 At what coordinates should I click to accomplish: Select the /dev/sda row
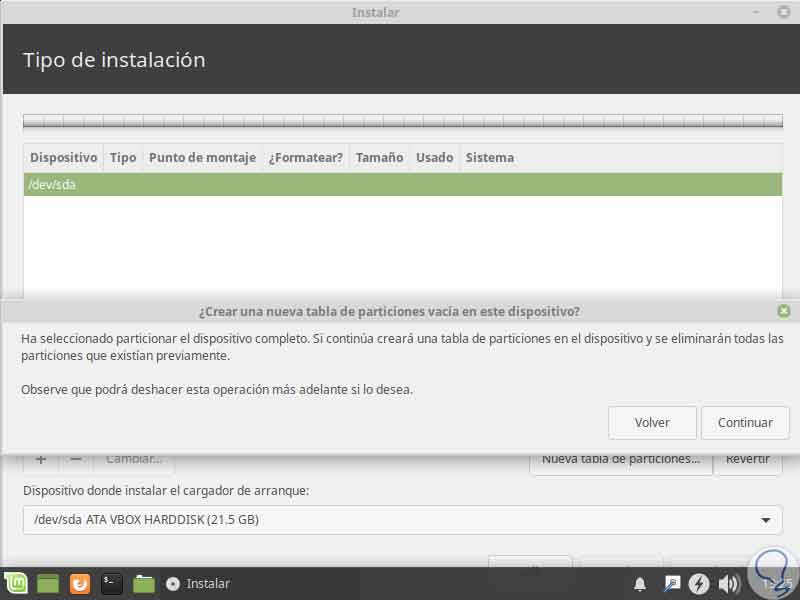[403, 185]
